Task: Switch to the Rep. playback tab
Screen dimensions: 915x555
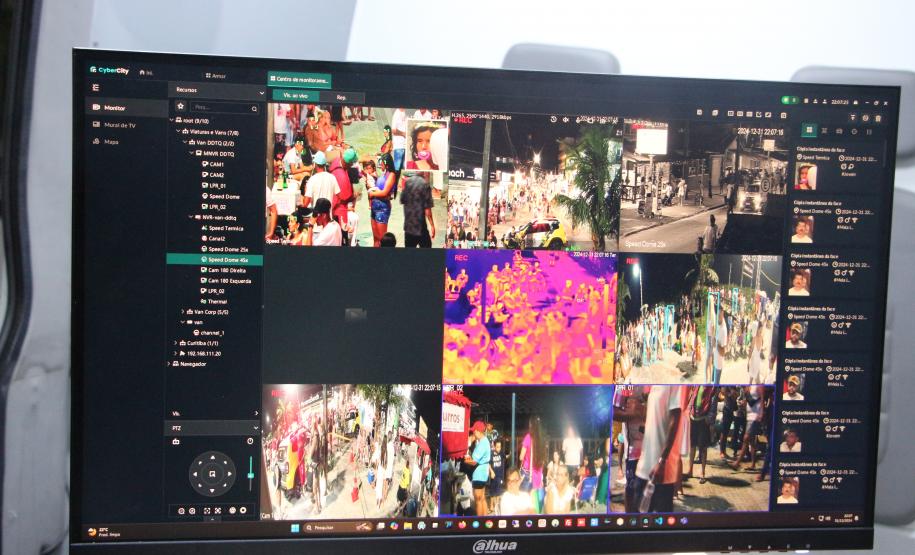Action: (x=341, y=97)
